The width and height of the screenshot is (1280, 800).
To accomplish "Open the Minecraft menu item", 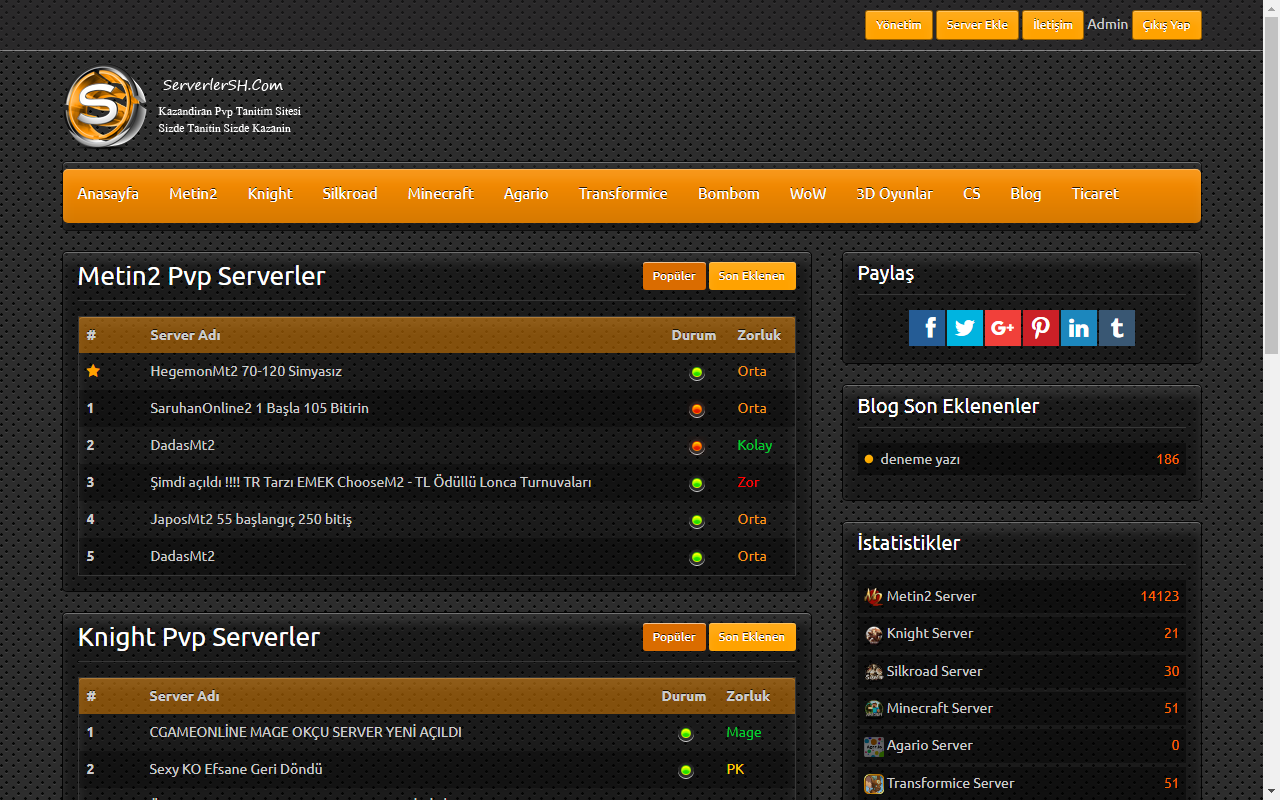I will tap(440, 194).
